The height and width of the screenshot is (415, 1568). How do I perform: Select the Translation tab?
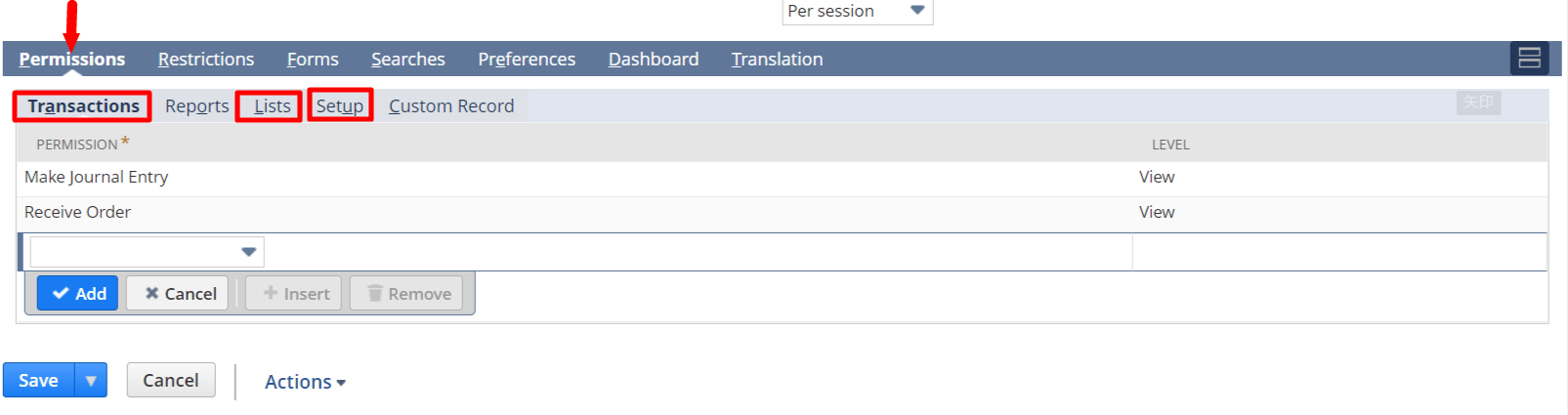point(778,60)
